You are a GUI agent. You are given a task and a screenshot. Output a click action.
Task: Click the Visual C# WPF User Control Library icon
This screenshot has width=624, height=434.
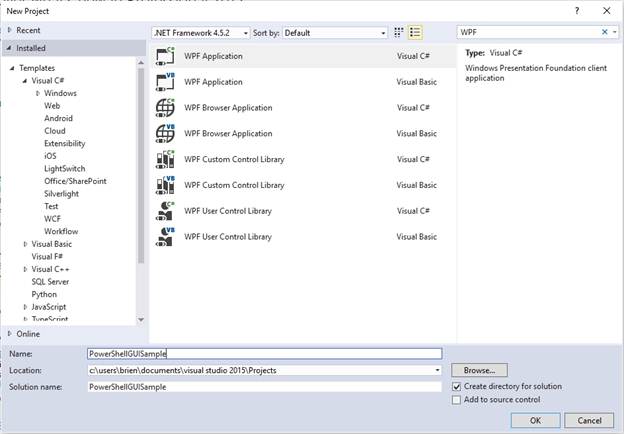coord(165,211)
